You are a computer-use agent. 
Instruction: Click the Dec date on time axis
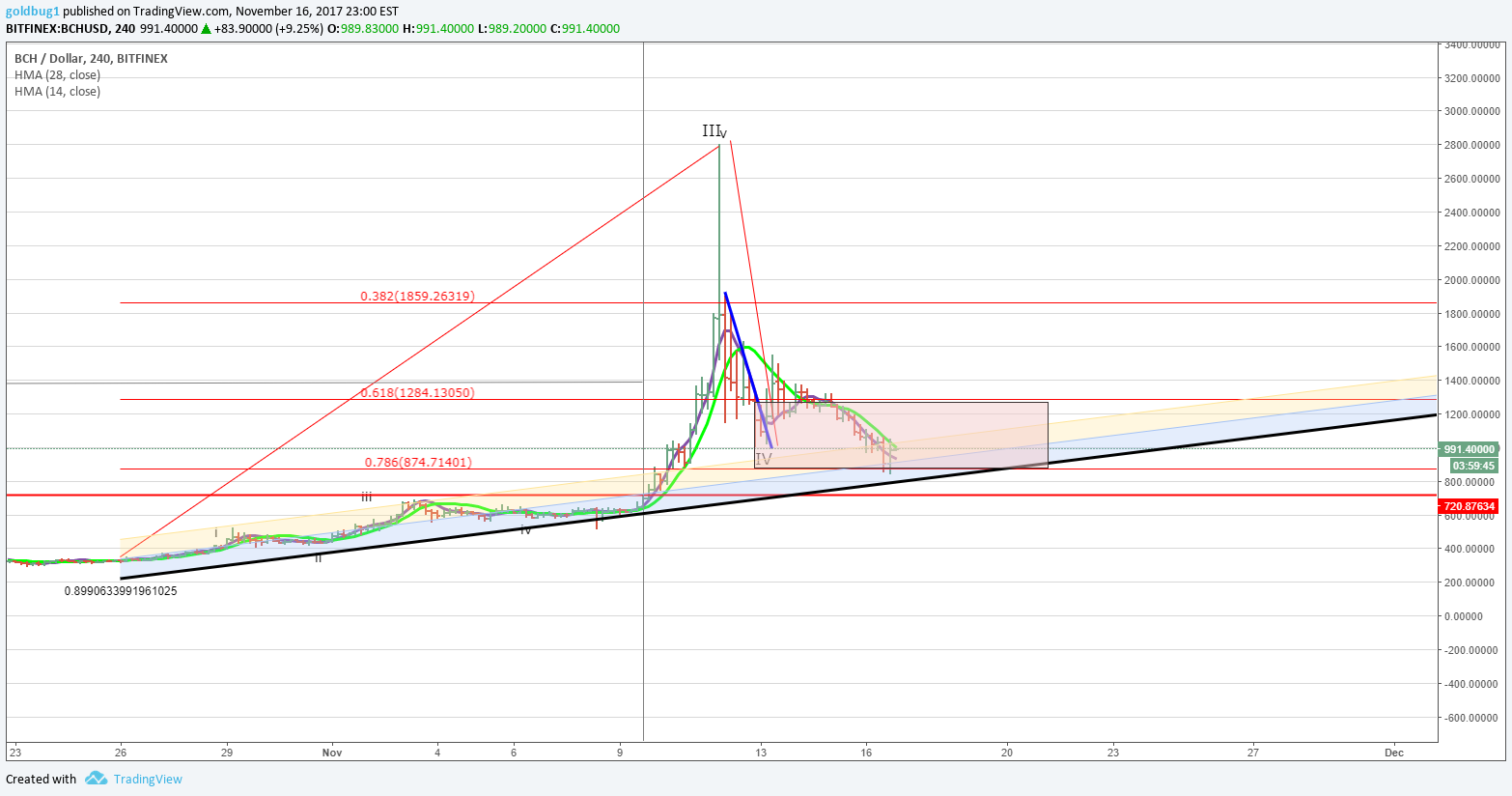pos(1393,753)
